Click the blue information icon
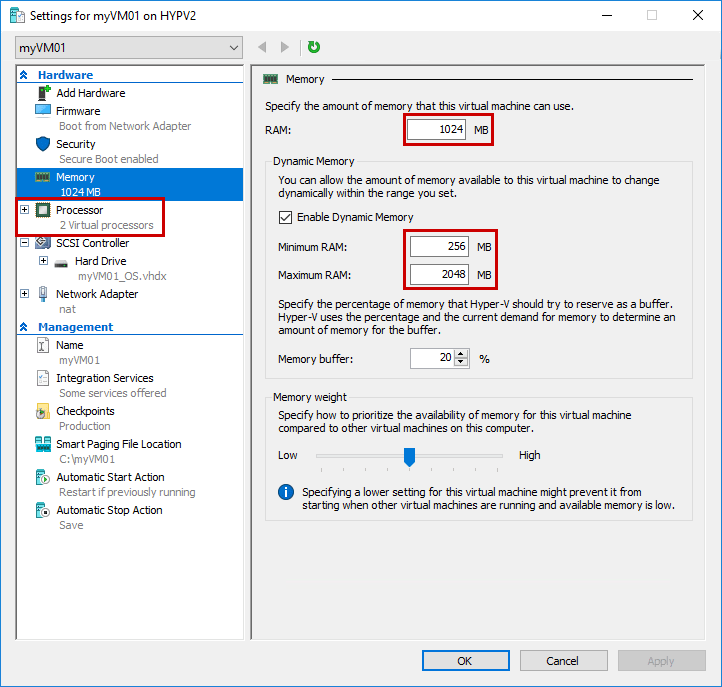This screenshot has width=722, height=687. [286, 492]
